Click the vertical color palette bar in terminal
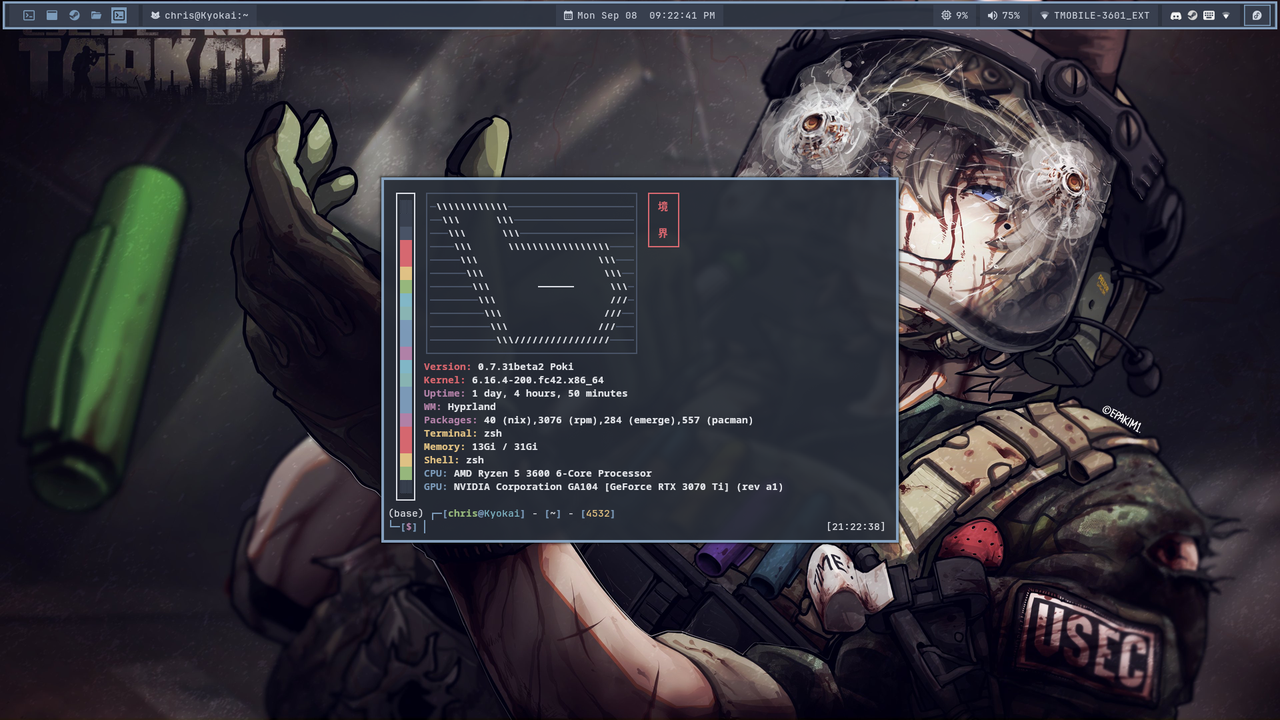This screenshot has height=720, width=1280. coord(405,346)
